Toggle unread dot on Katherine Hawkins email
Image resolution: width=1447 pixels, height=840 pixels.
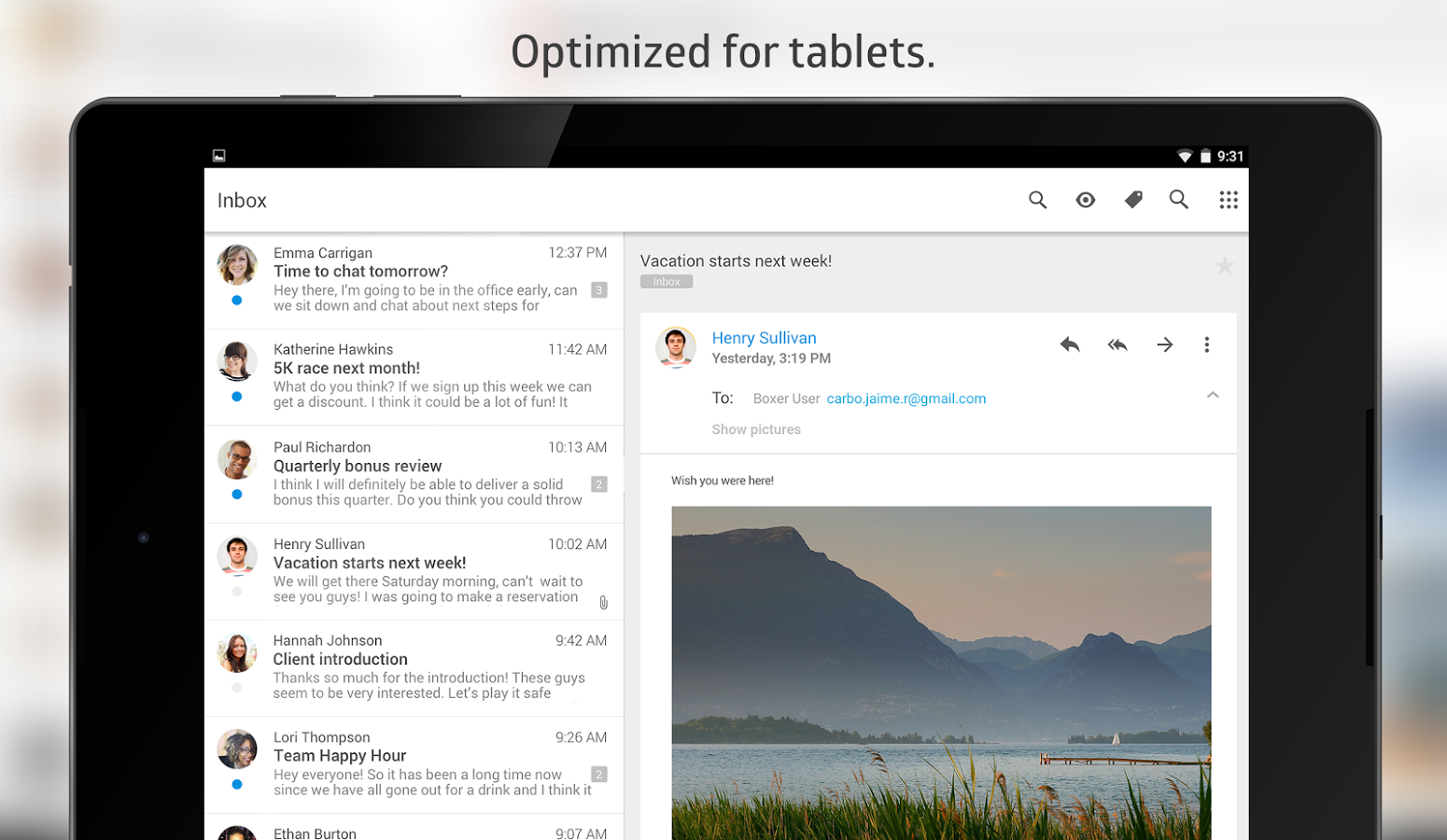[237, 397]
